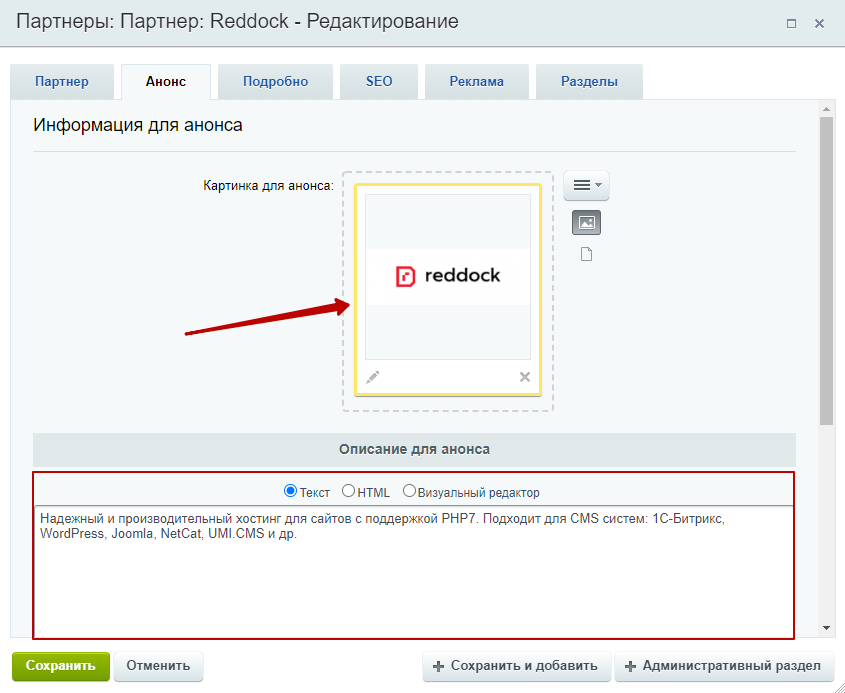Maximize the edit dialog window

tap(791, 24)
